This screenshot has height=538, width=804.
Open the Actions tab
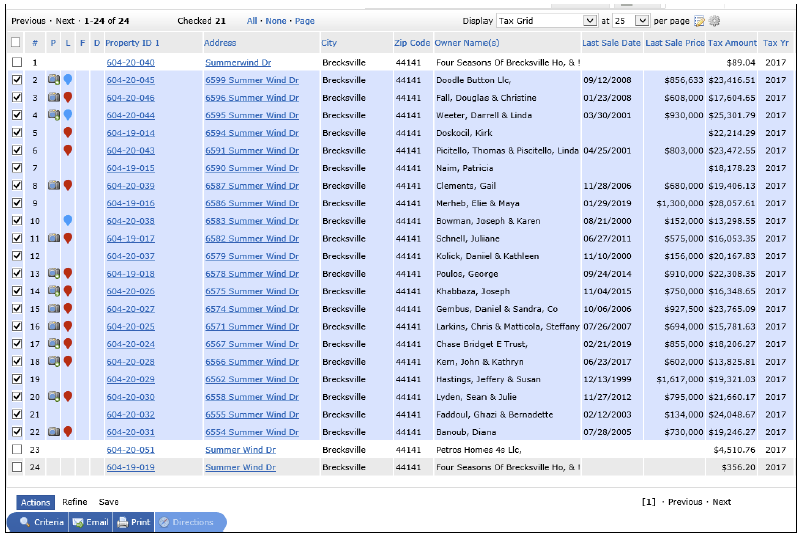tap(35, 502)
